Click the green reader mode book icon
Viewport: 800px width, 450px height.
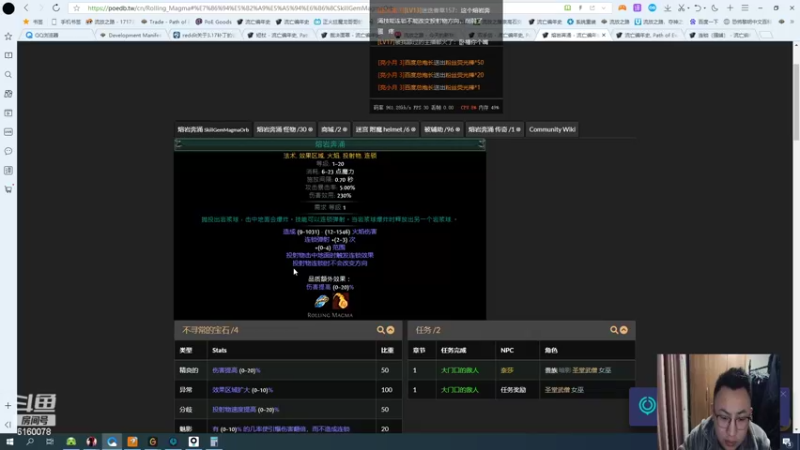coord(567,8)
